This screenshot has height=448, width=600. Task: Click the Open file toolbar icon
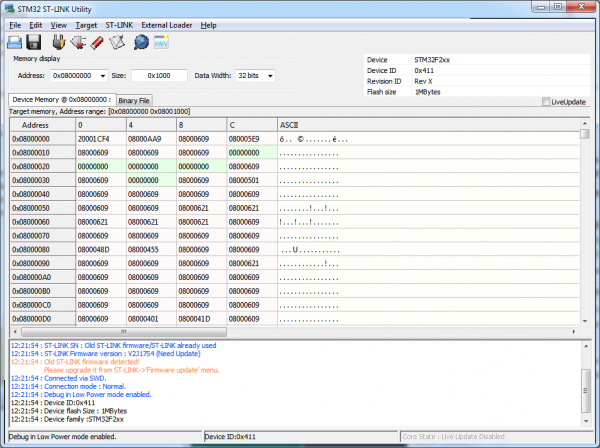coord(15,42)
